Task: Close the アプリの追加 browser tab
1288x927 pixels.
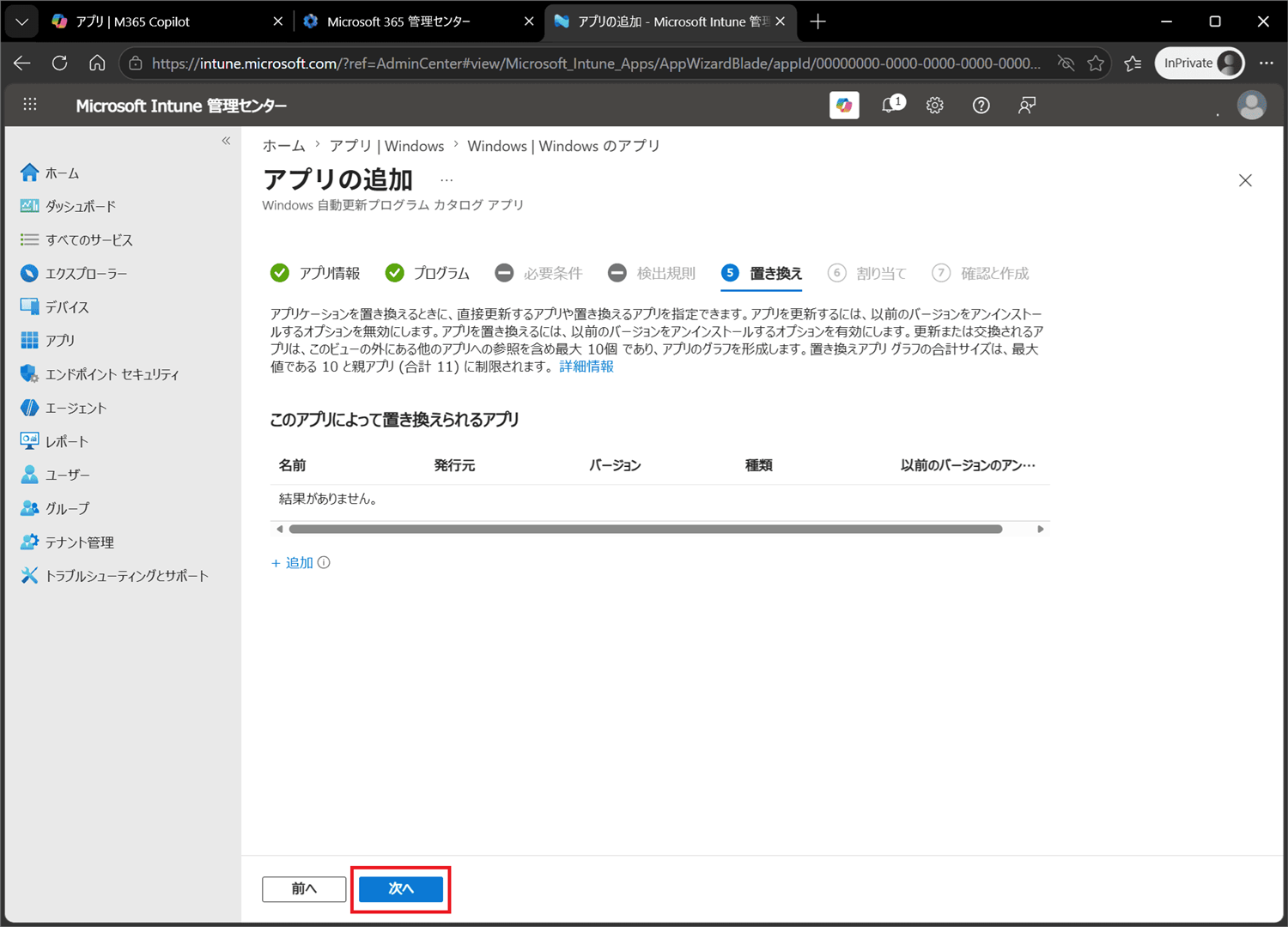Action: pos(780,21)
